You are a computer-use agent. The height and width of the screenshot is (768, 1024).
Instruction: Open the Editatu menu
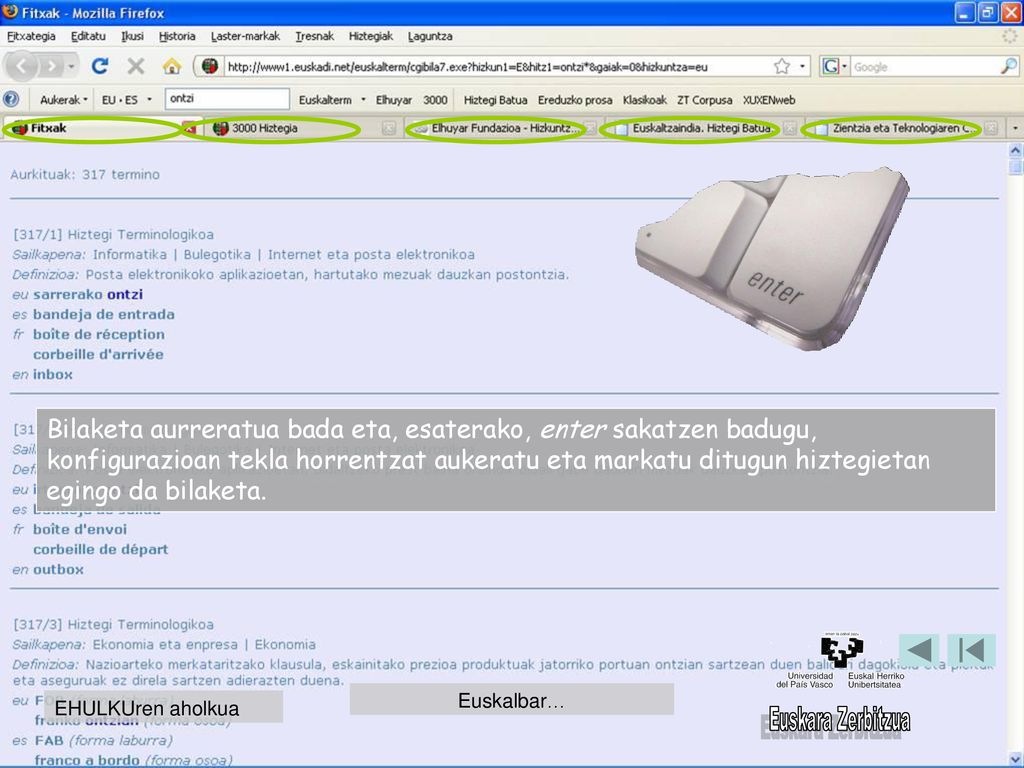point(88,37)
